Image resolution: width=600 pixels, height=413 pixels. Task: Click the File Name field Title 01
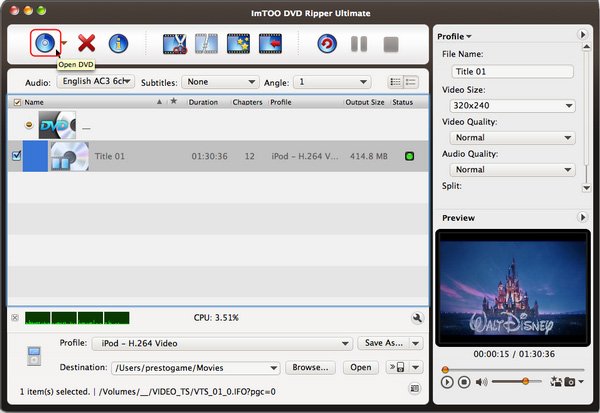pos(513,72)
